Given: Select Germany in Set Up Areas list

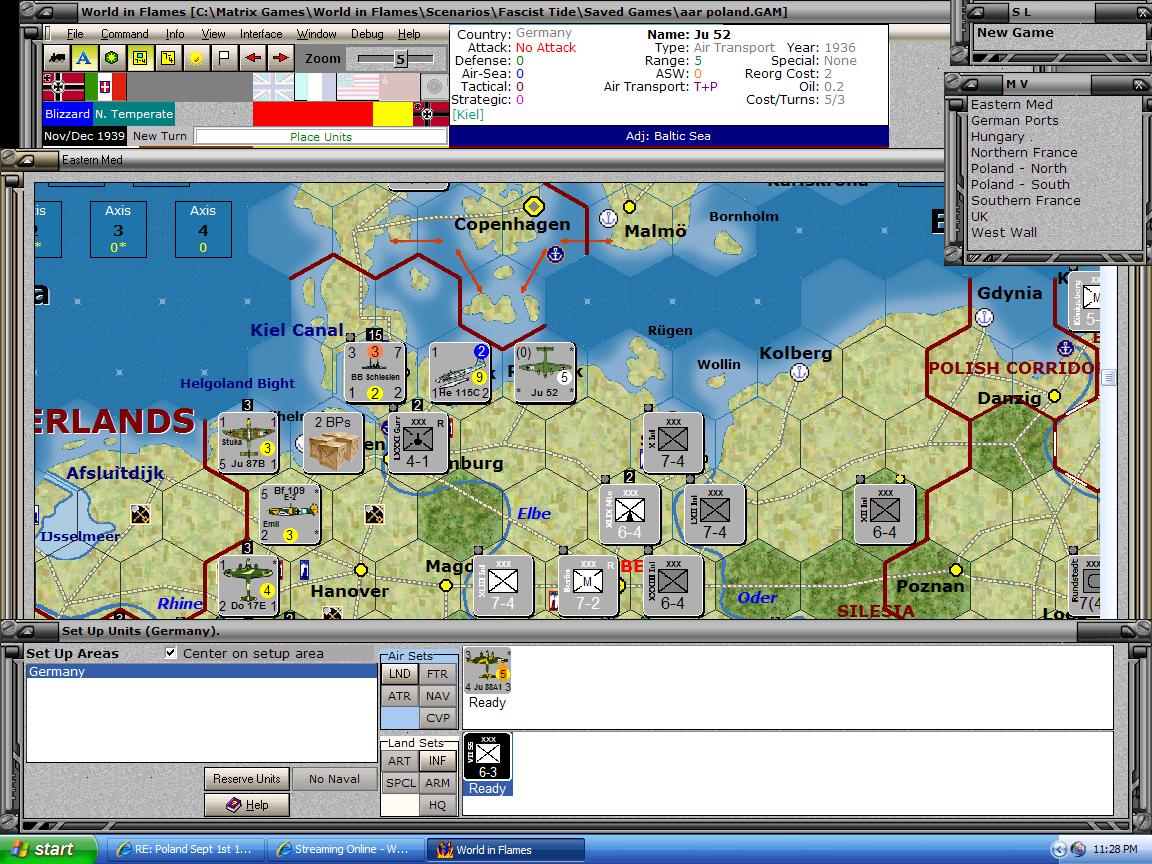Looking at the screenshot, I should click(201, 672).
